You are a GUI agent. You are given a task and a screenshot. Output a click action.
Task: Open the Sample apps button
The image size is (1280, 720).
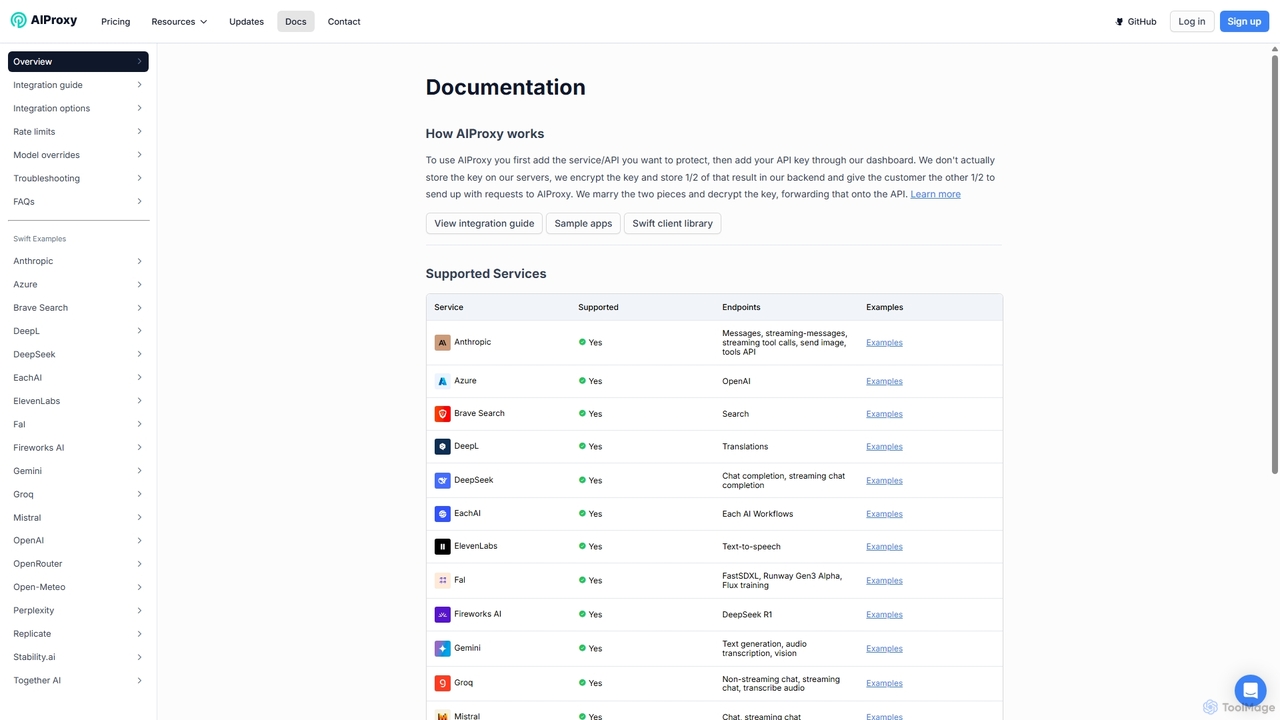tap(583, 223)
